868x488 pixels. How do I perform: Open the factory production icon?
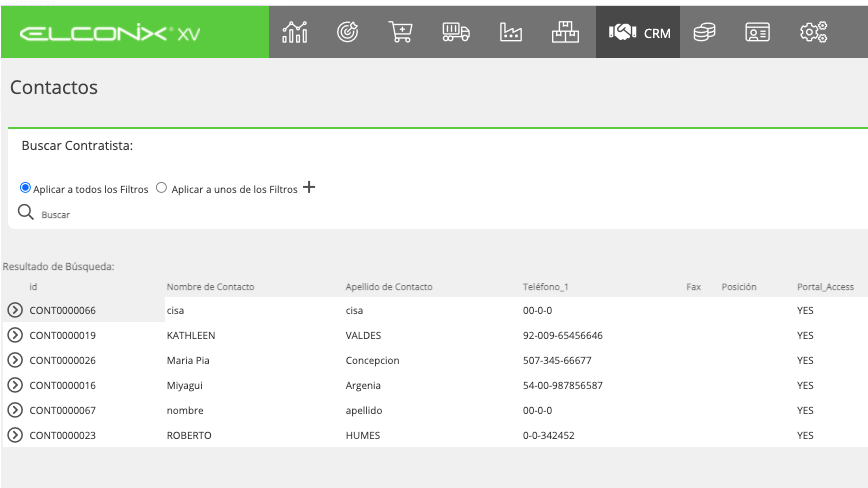coord(510,32)
